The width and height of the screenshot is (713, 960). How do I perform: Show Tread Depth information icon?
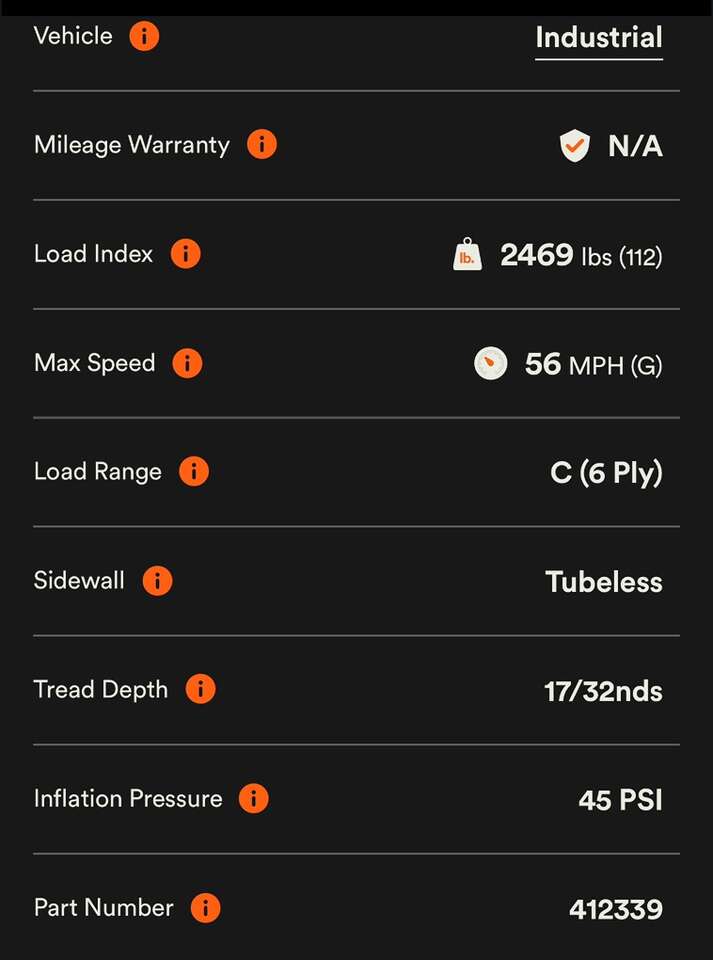point(200,690)
